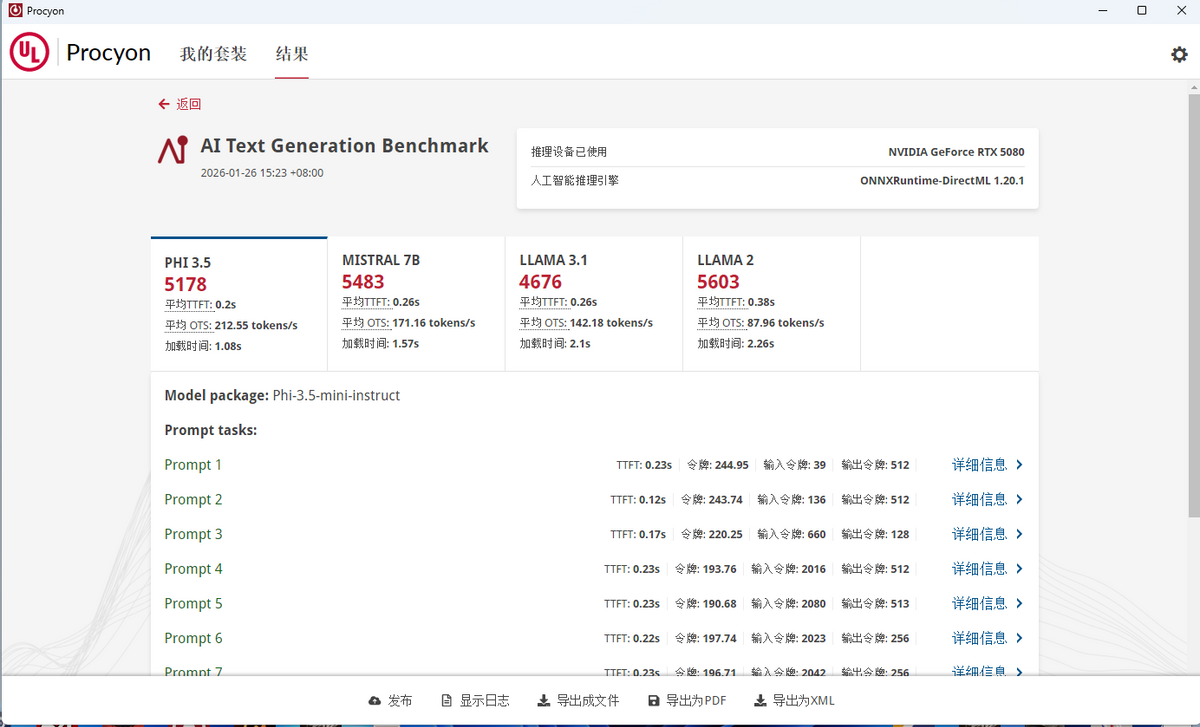Click the back arrow icon
The image size is (1200, 727).
[x=164, y=104]
